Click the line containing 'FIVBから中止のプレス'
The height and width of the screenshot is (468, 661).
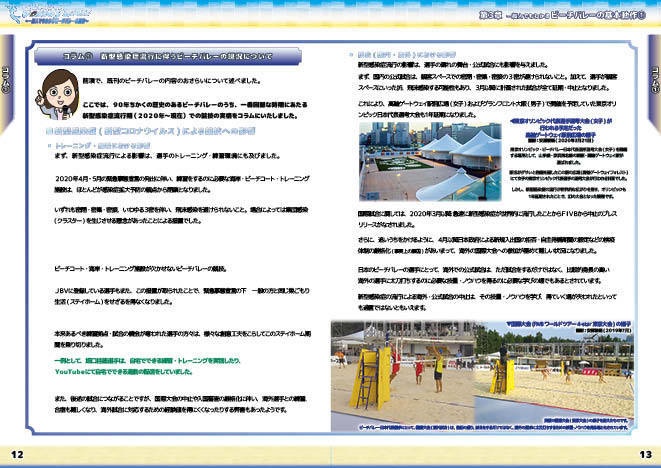(487, 214)
